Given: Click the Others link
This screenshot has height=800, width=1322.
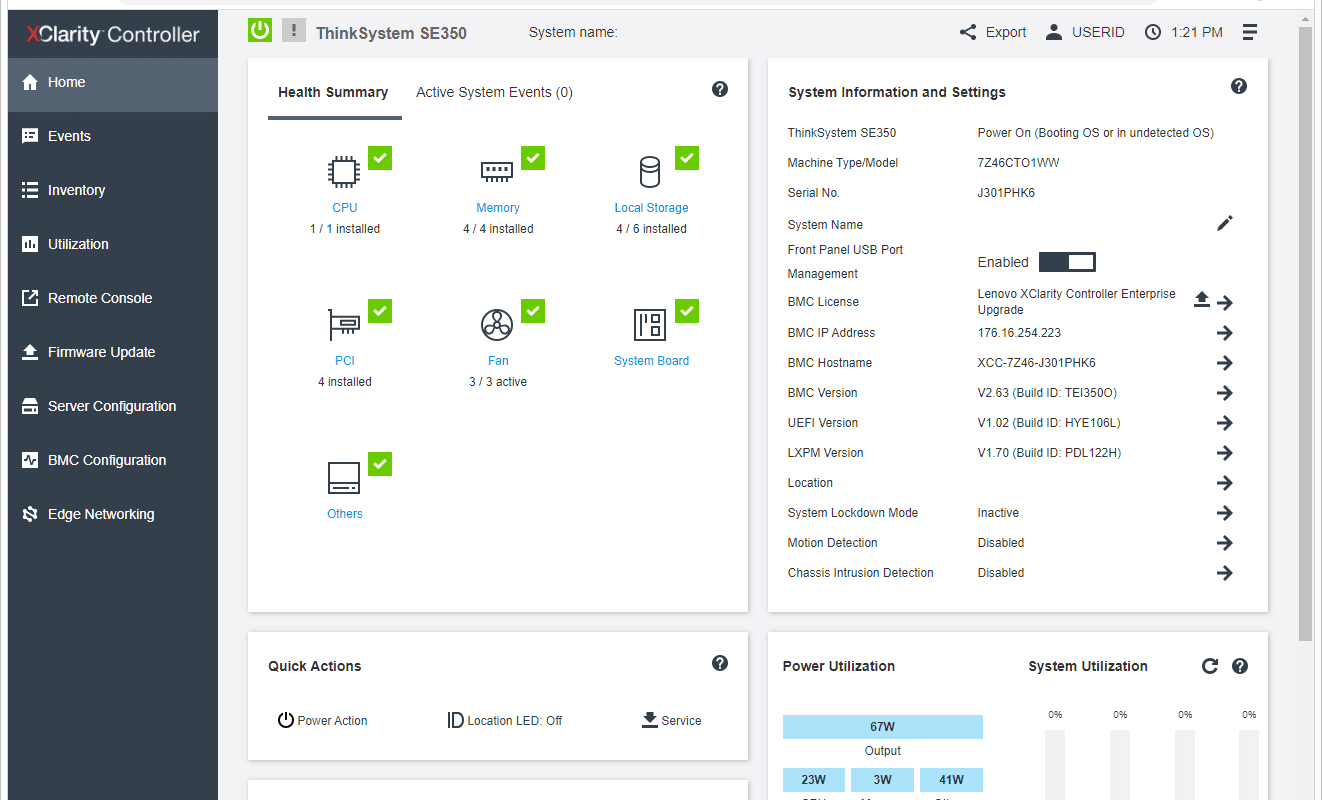Looking at the screenshot, I should pyautogui.click(x=345, y=514).
